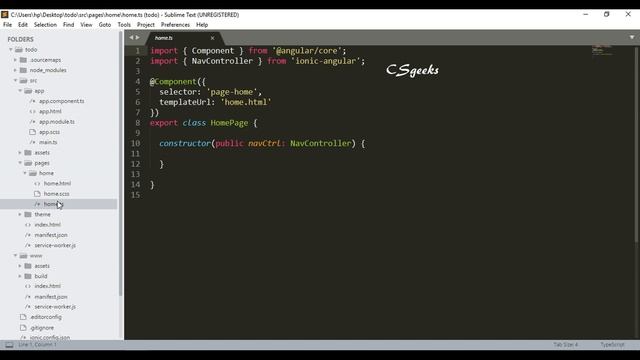Open index.html under the www folder

(47, 286)
